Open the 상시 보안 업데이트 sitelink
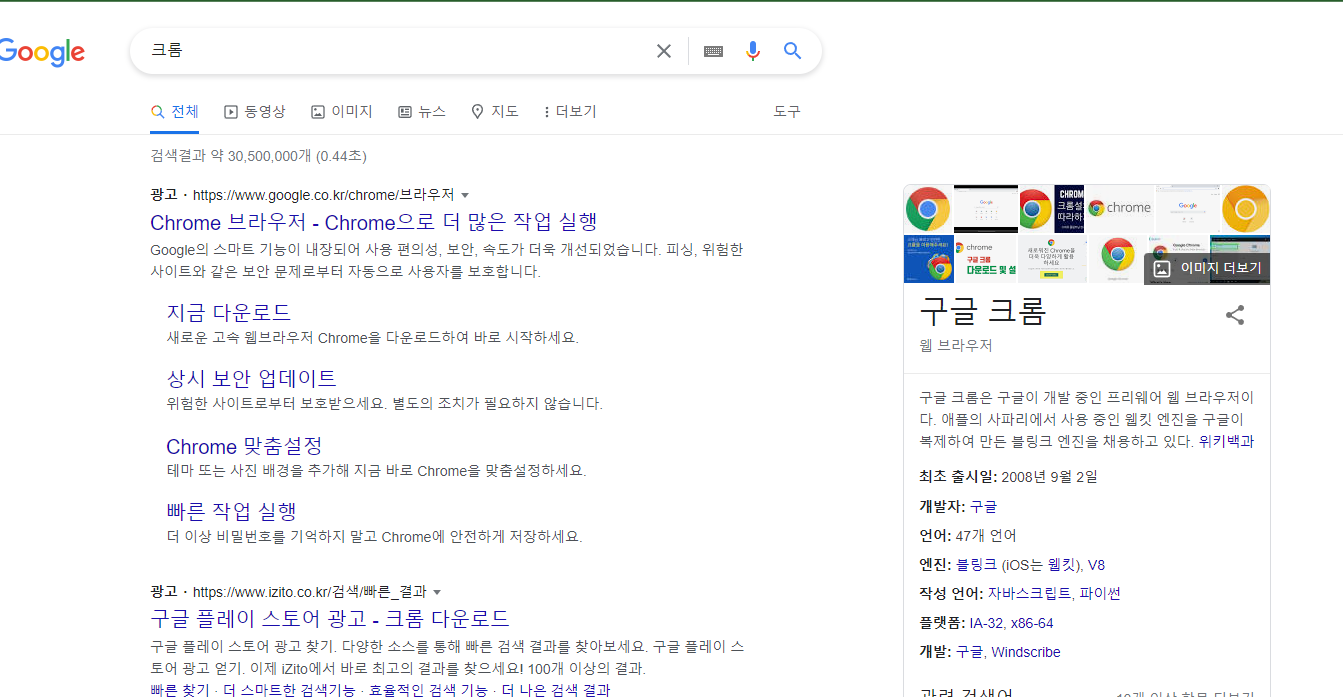The image size is (1343, 697). coord(251,379)
